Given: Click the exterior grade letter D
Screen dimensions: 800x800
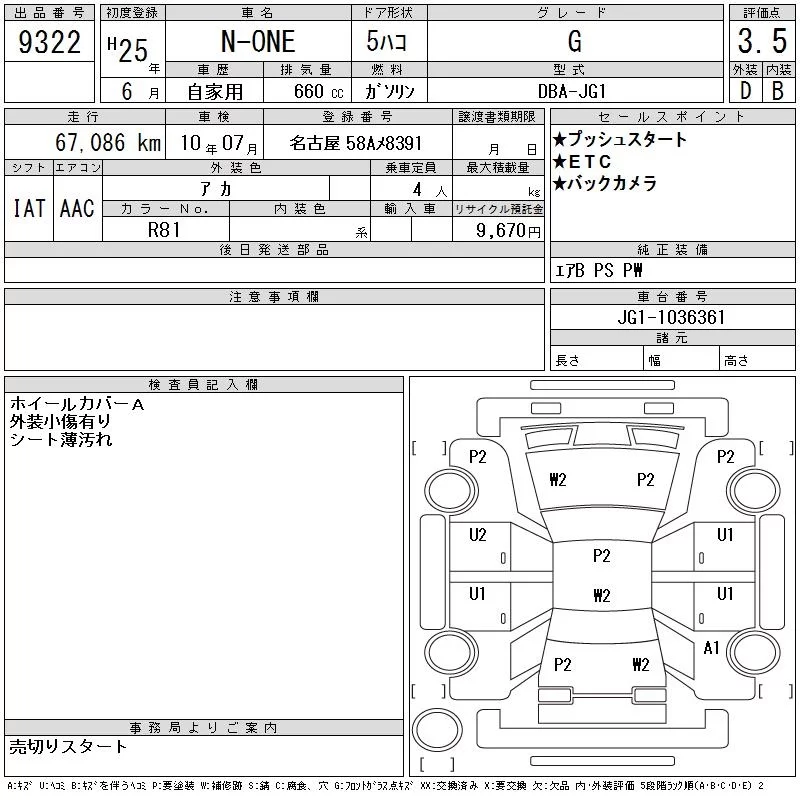Looking at the screenshot, I should pyautogui.click(x=745, y=91).
